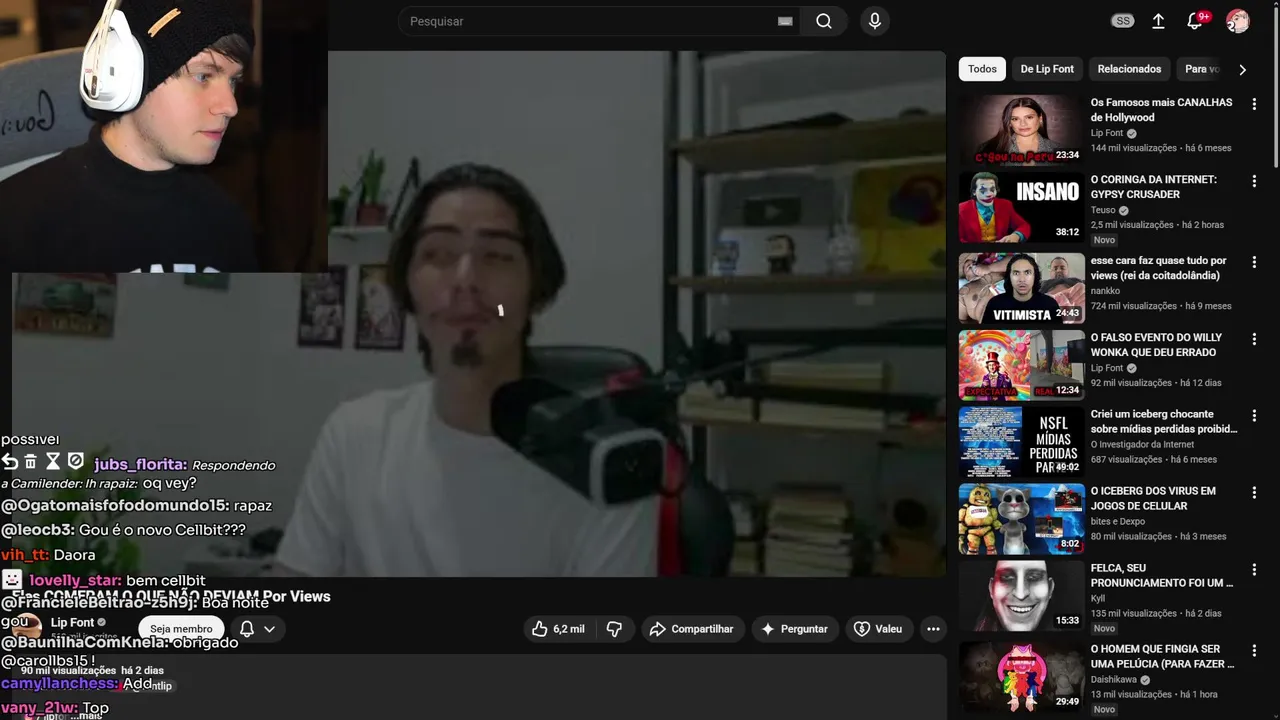Dislike the video
Image resolution: width=1280 pixels, height=720 pixels.
[615, 629]
